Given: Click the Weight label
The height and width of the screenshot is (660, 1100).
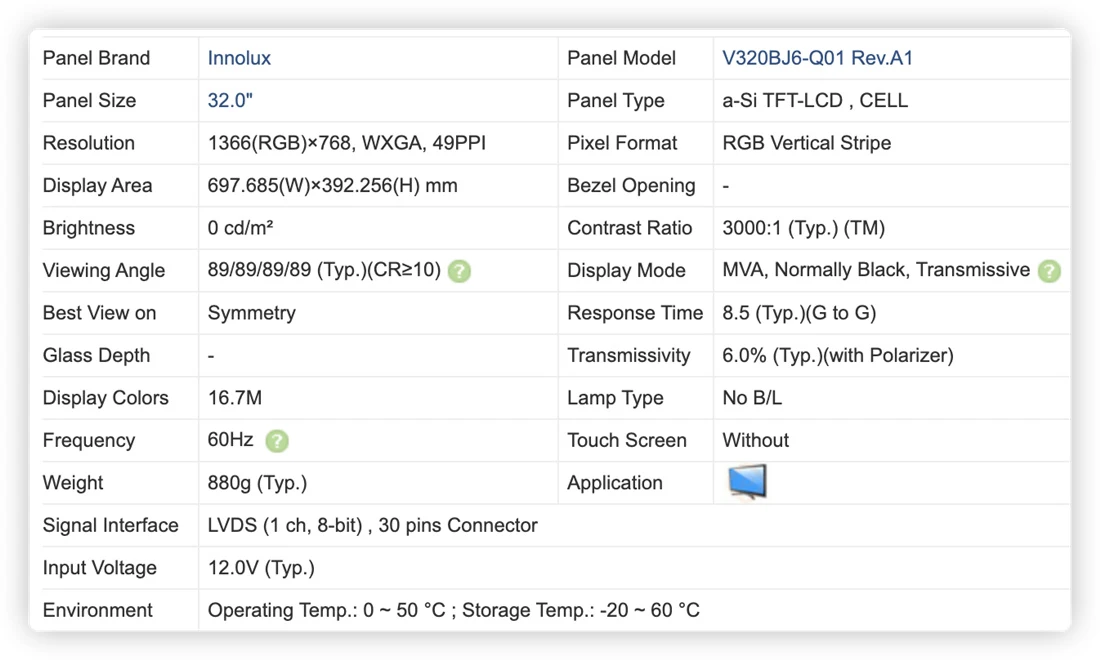Looking at the screenshot, I should click(x=73, y=483).
